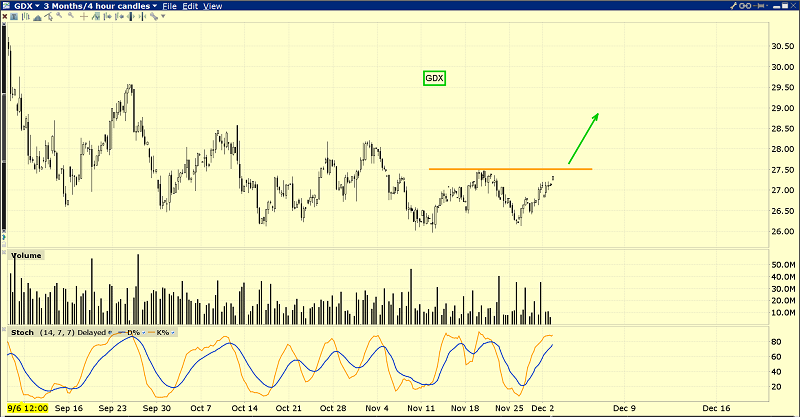
Task: Choose the bar chart type icon
Action: point(26,16)
